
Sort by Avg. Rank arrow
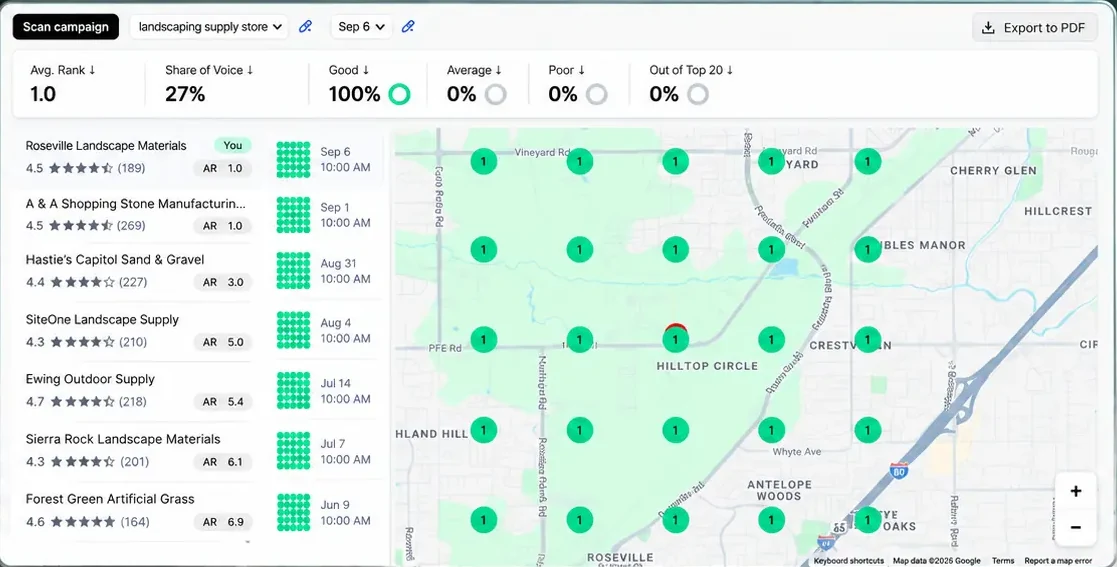(92, 70)
